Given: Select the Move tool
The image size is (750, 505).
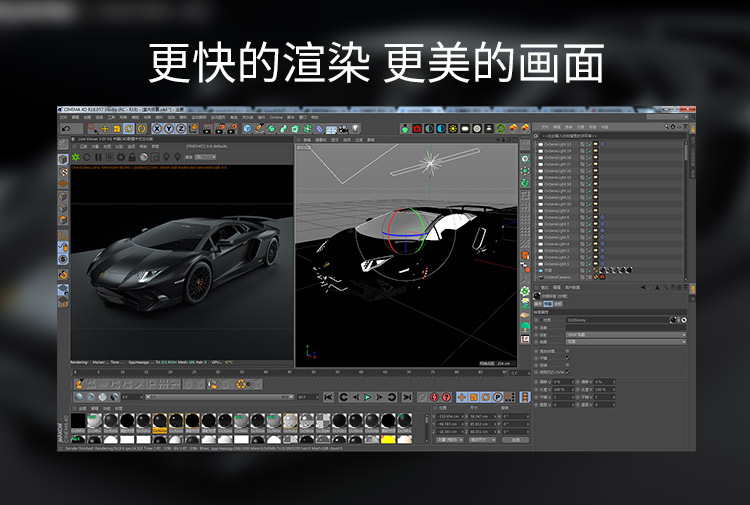Looking at the screenshot, I should pos(105,129).
